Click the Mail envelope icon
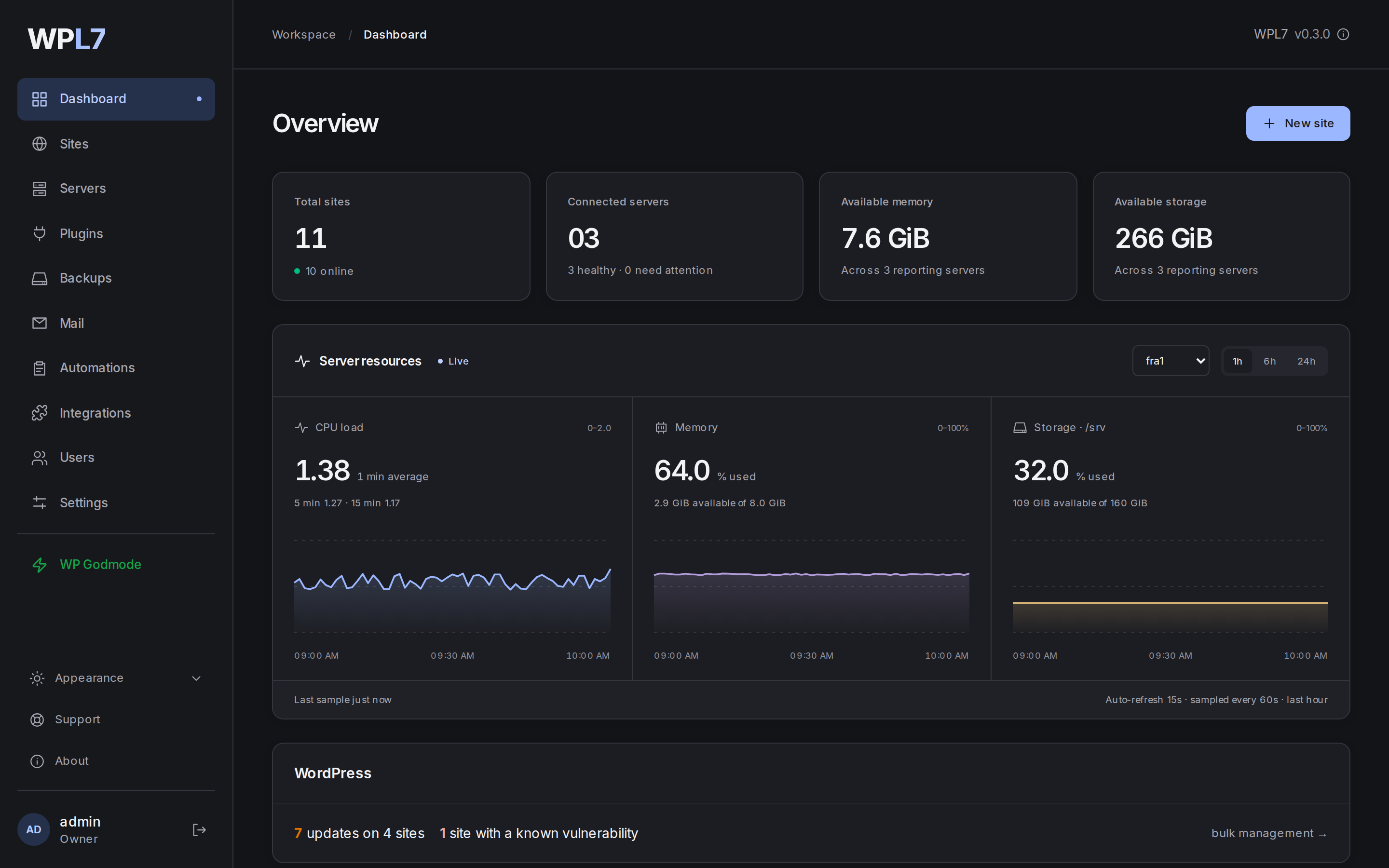 39,323
